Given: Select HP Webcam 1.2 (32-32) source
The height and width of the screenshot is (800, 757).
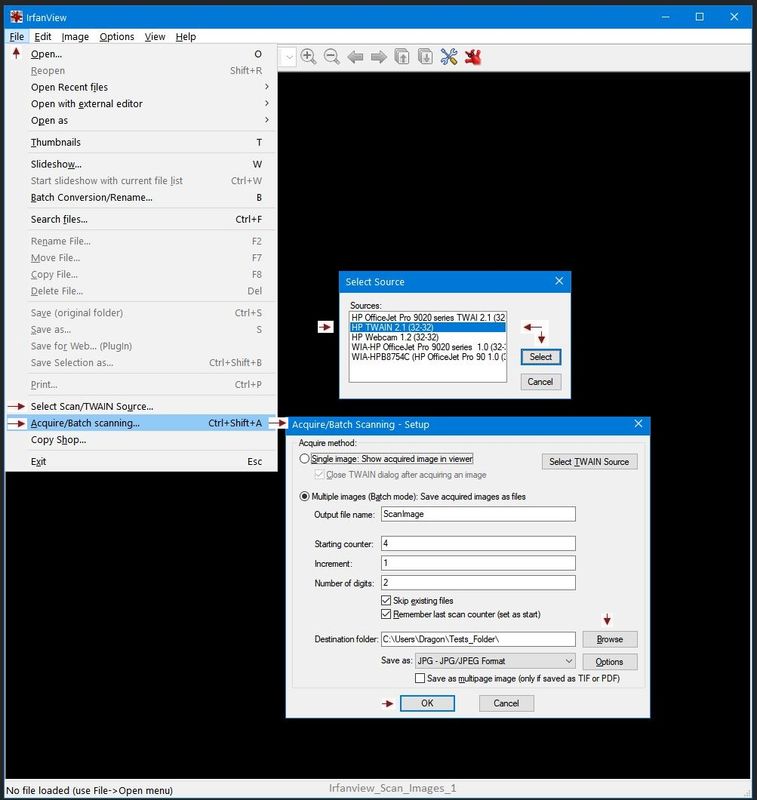Looking at the screenshot, I should pos(428,337).
